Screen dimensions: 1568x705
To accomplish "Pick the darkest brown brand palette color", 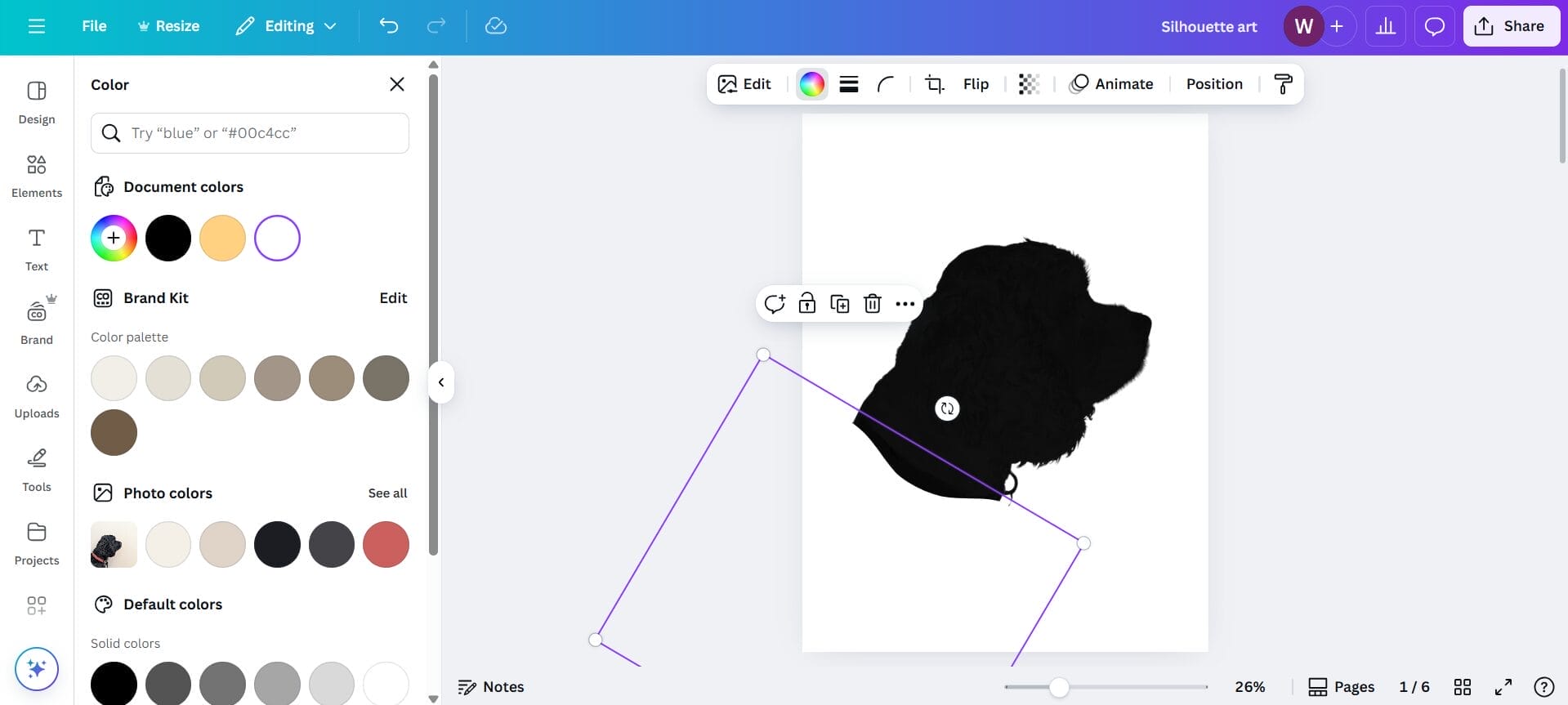I will [114, 432].
